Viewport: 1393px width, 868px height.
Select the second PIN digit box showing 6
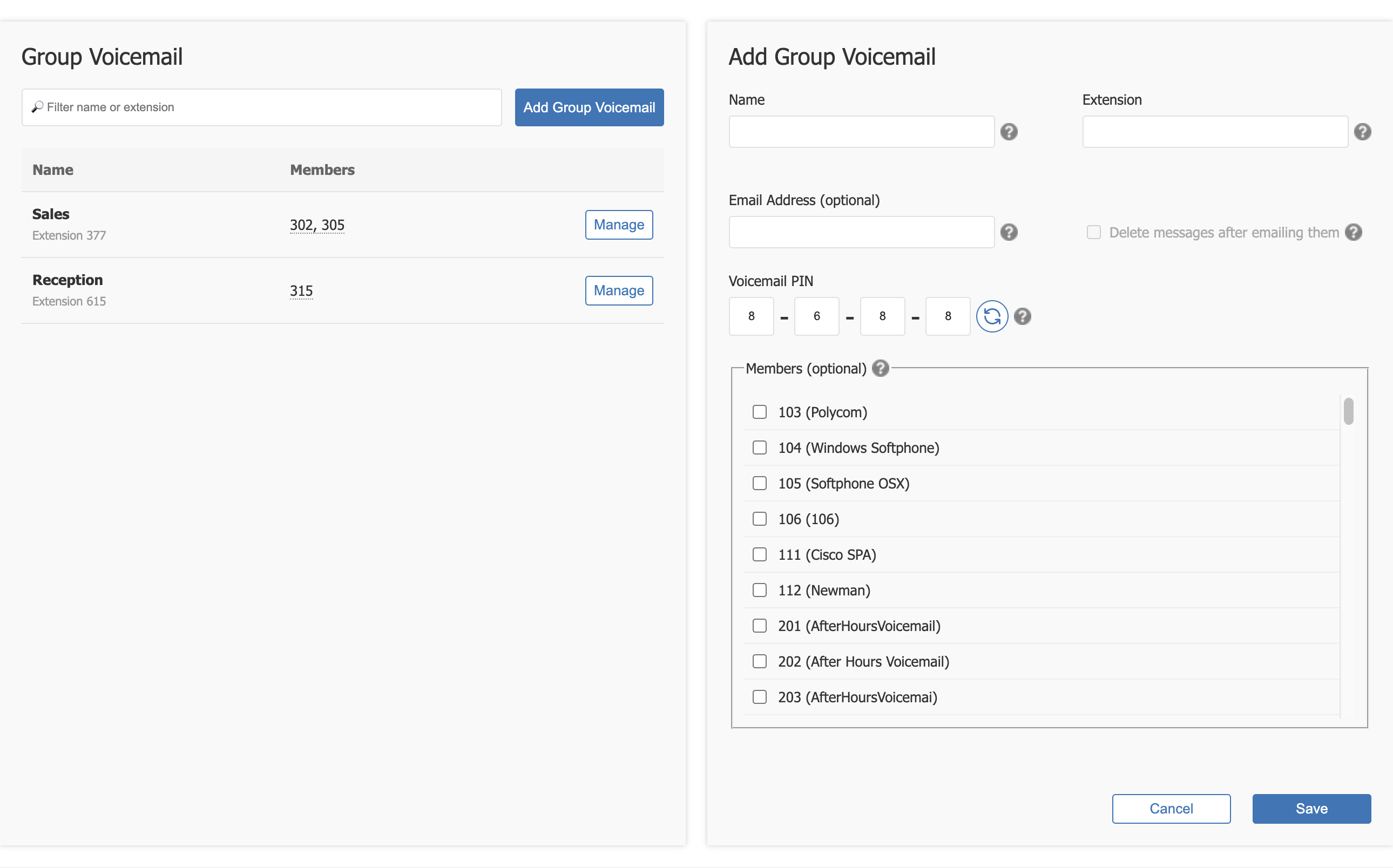tap(817, 316)
